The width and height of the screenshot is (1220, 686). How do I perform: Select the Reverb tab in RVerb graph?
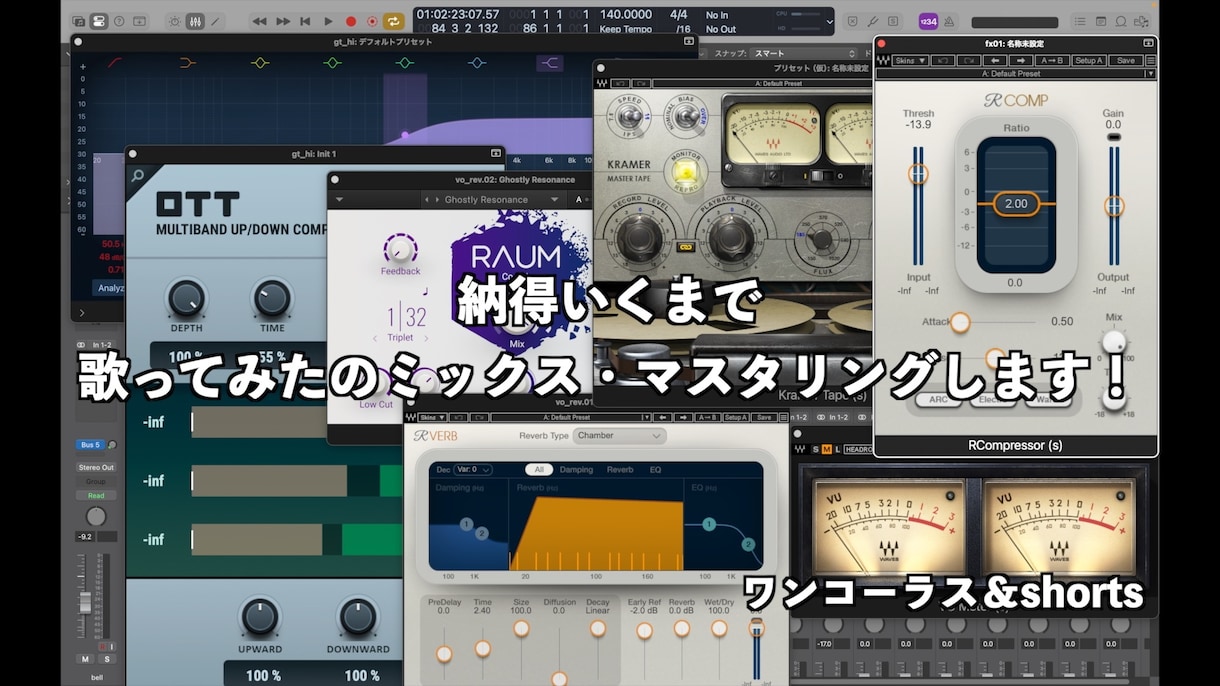coord(620,469)
